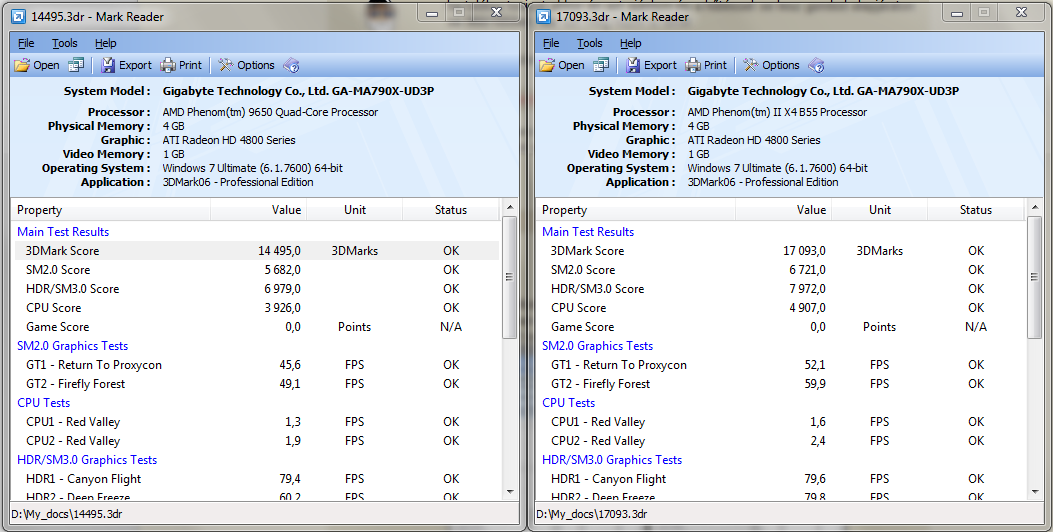Image resolution: width=1053 pixels, height=532 pixels.
Task: Click scrollbar thumb in 17093.3dr list
Action: (x=1035, y=277)
